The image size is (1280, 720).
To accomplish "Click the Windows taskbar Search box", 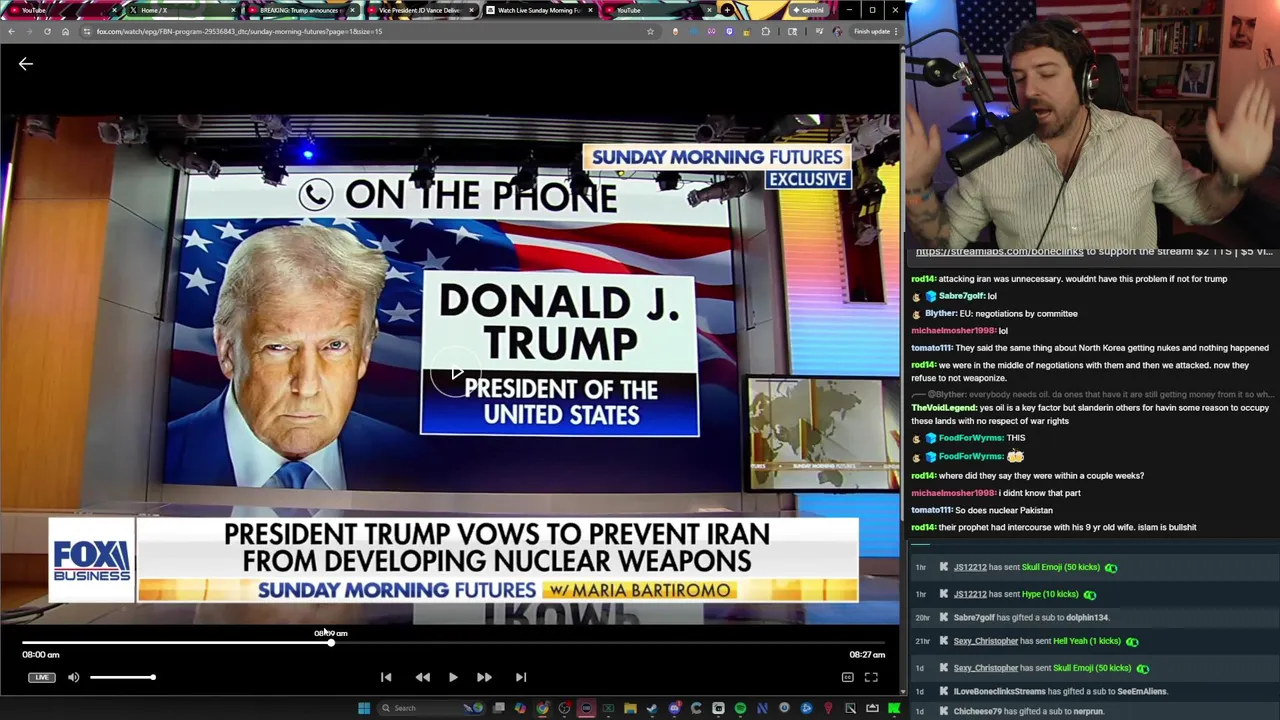I will coord(430,708).
